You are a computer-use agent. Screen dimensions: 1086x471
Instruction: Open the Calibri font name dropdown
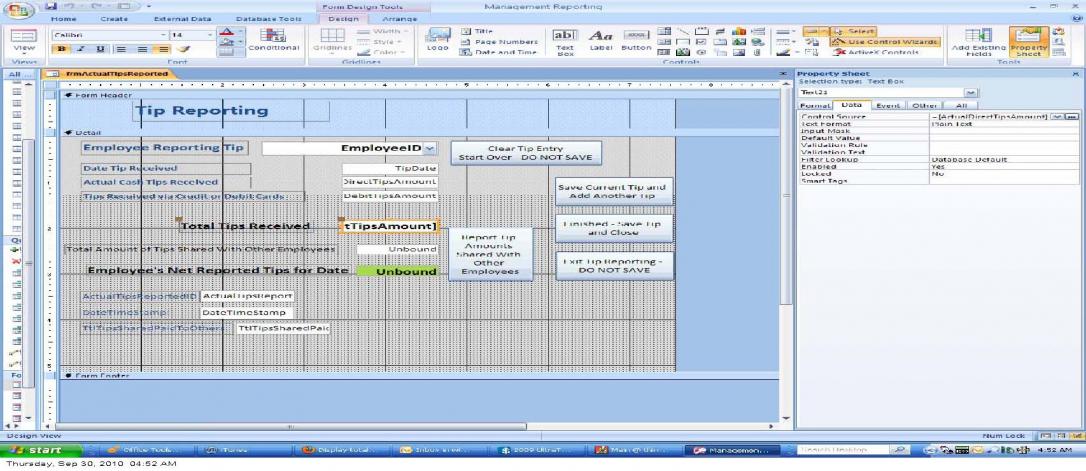163,35
